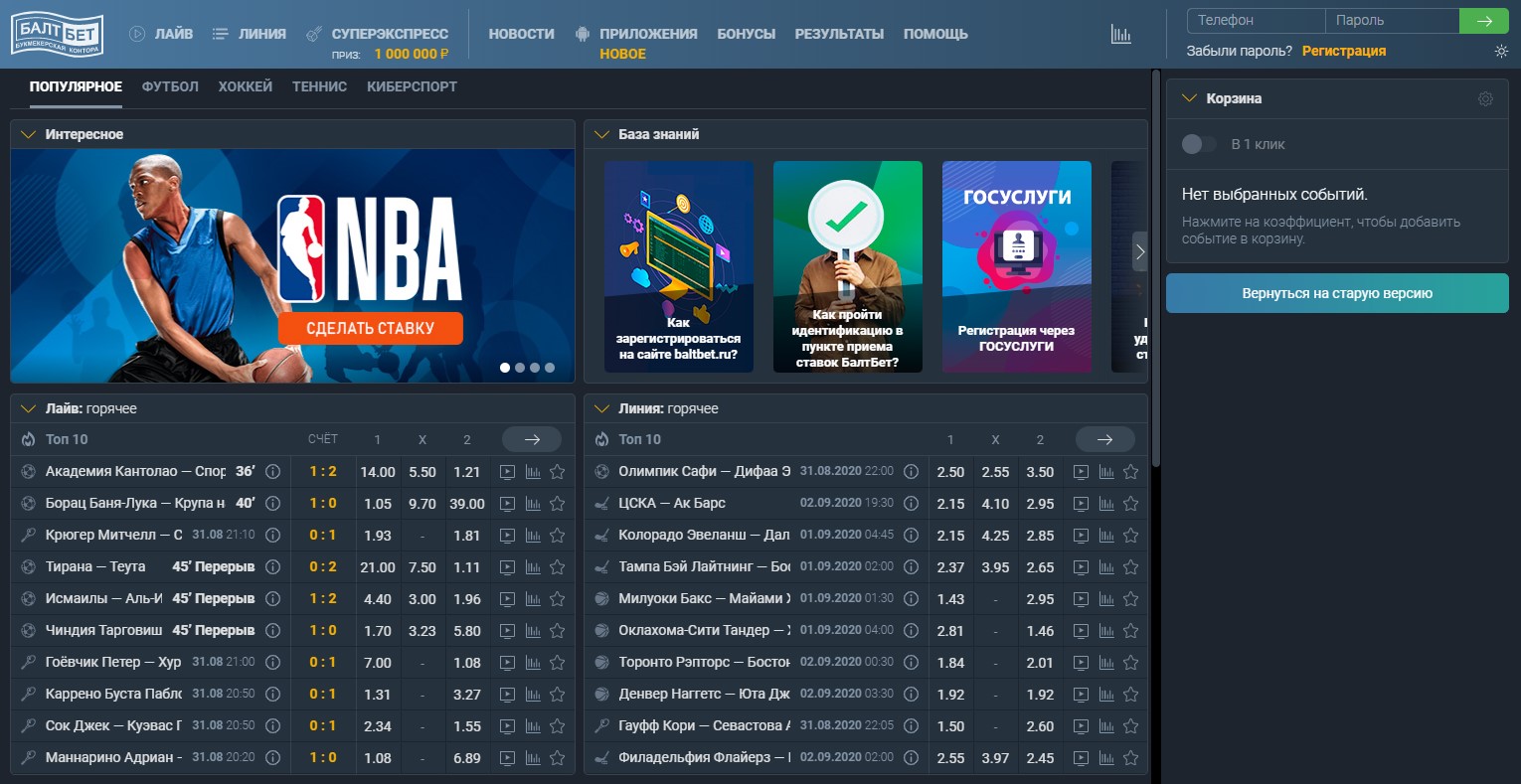Jump to the second banner slide dot
Viewport: 1521px width, 784px height.
point(520,368)
